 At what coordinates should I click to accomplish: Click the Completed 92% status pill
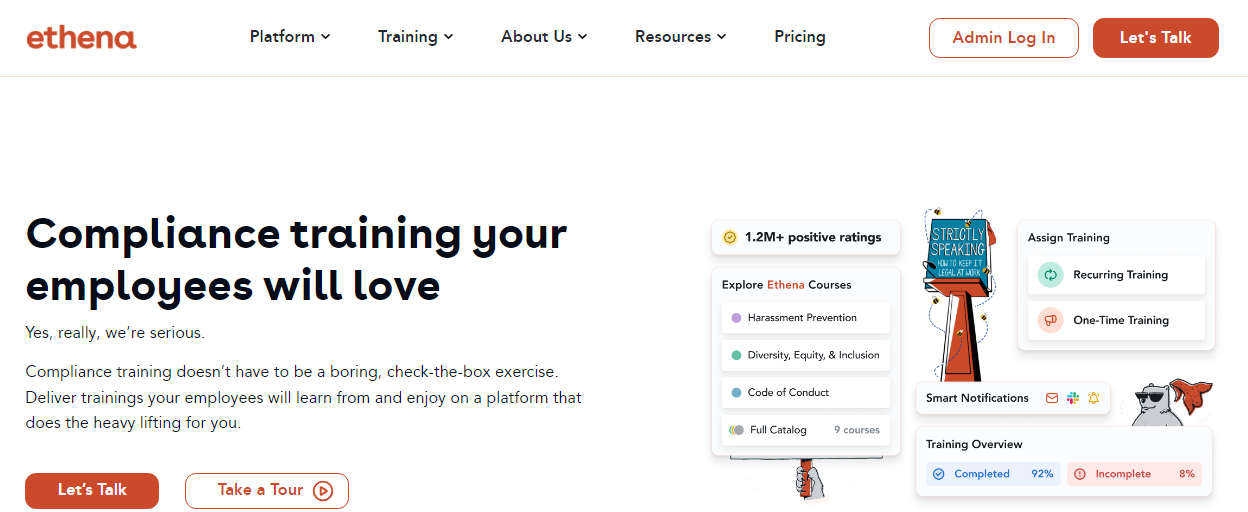click(992, 474)
